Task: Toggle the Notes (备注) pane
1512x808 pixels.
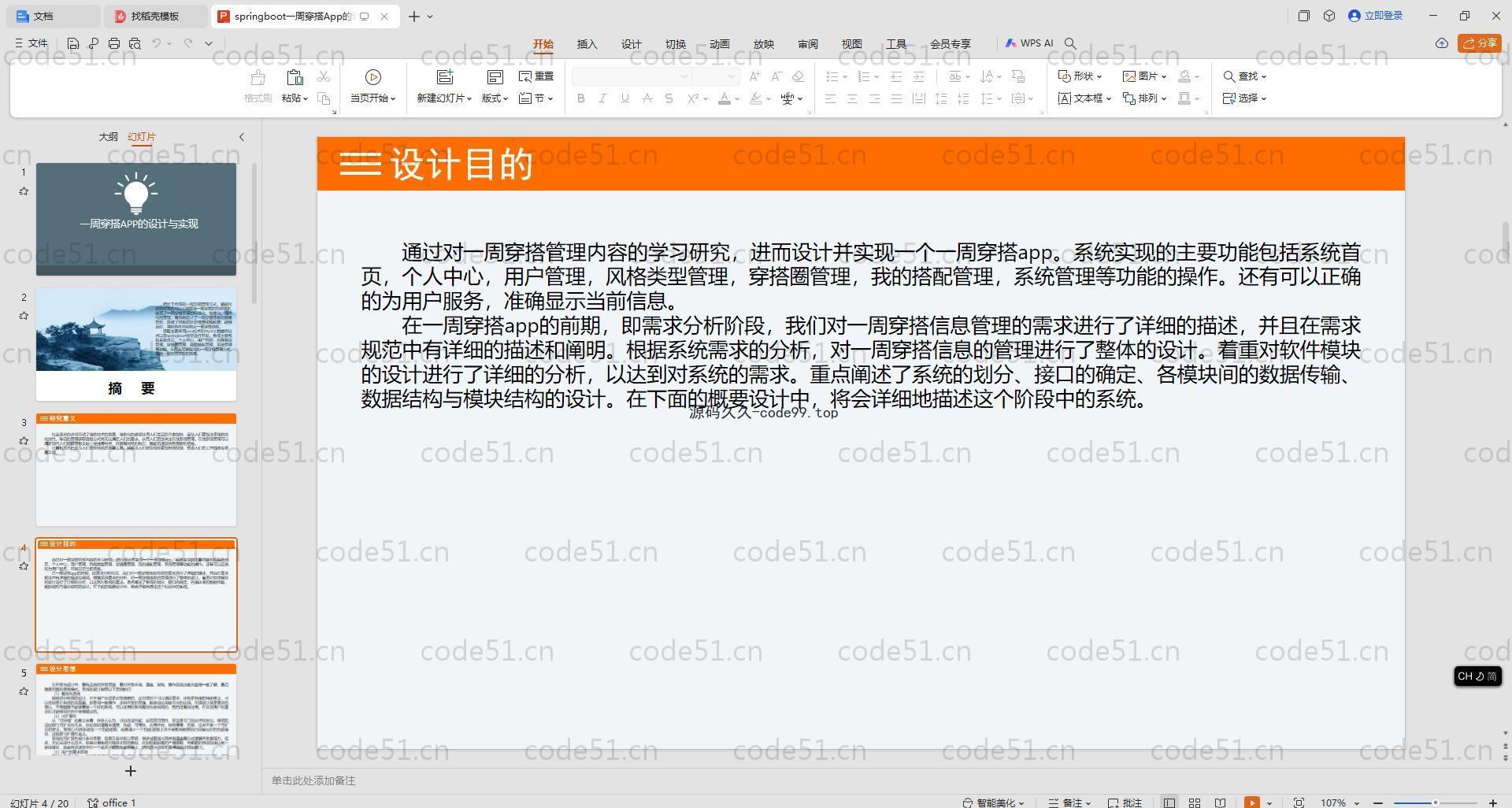Action: tap(1066, 802)
